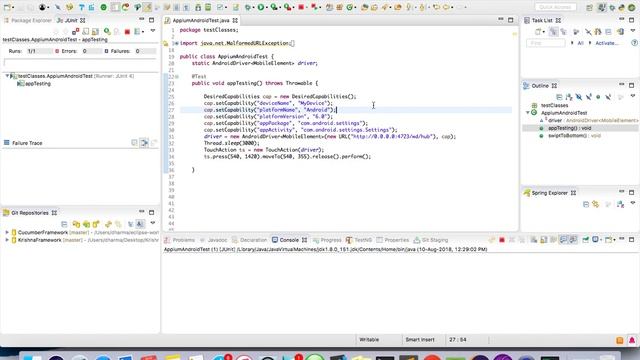
Task: Click the Debug bug icon in main toolbar
Action: click(248, 7)
